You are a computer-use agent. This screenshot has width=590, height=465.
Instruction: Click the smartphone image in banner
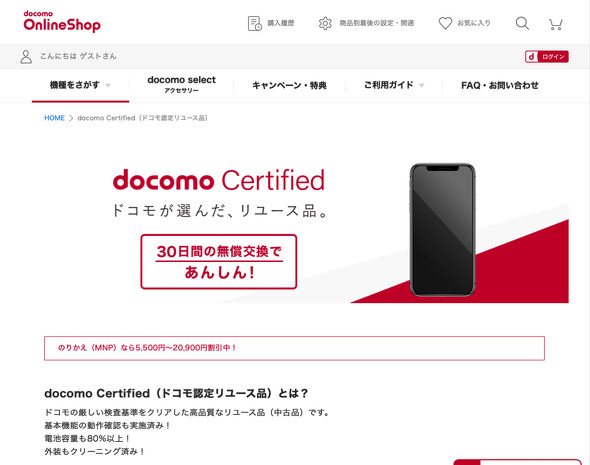[x=442, y=229]
